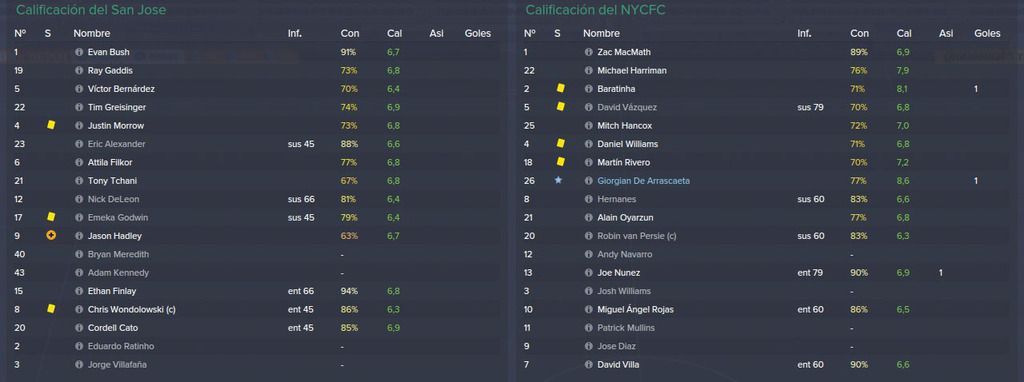1024x382 pixels.
Task: Click the Calificación del San Jose title
Action: [x=91, y=10]
